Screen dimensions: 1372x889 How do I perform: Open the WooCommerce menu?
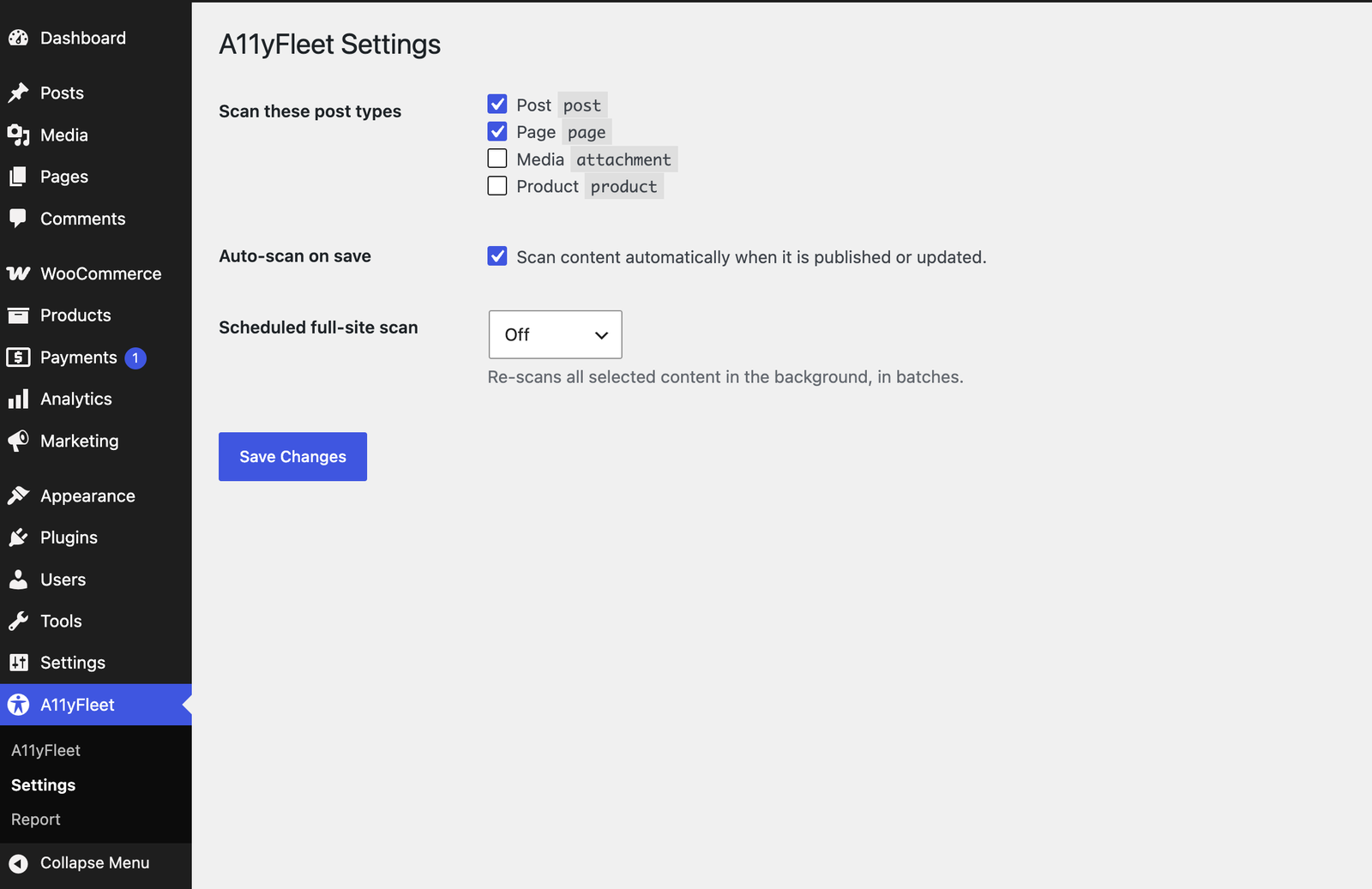coord(96,273)
